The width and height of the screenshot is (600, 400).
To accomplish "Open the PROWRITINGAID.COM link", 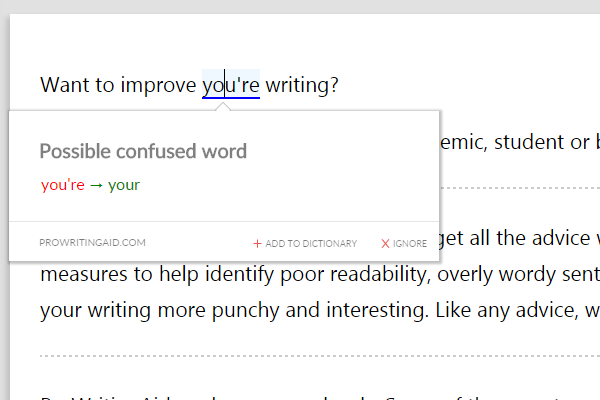I will (x=92, y=243).
